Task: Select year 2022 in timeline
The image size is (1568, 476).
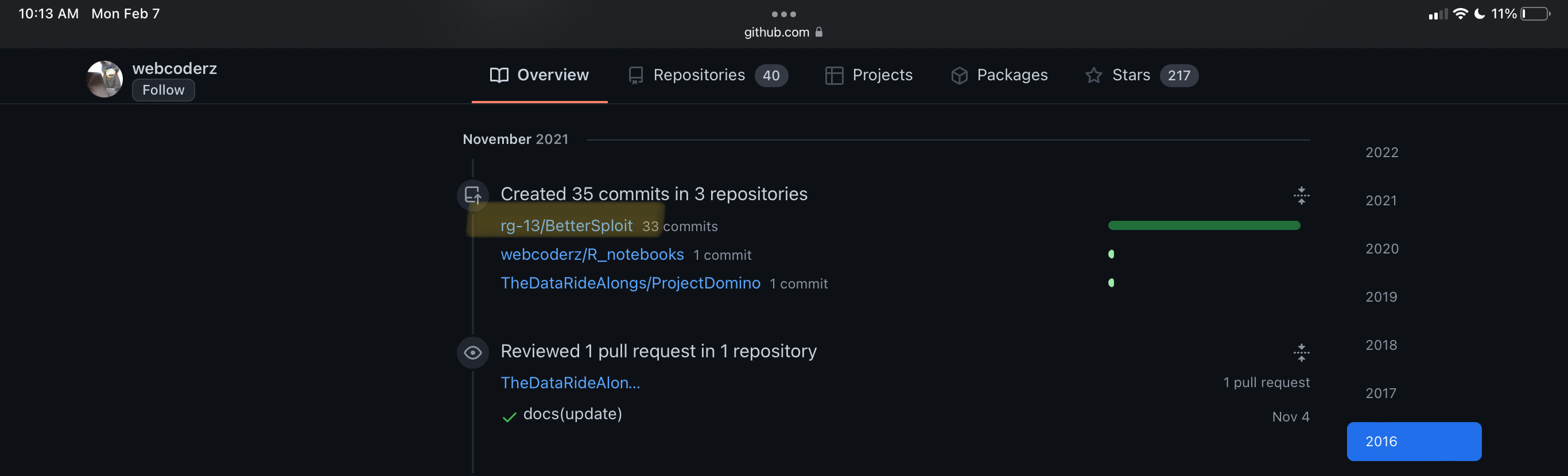Action: 1381,152
